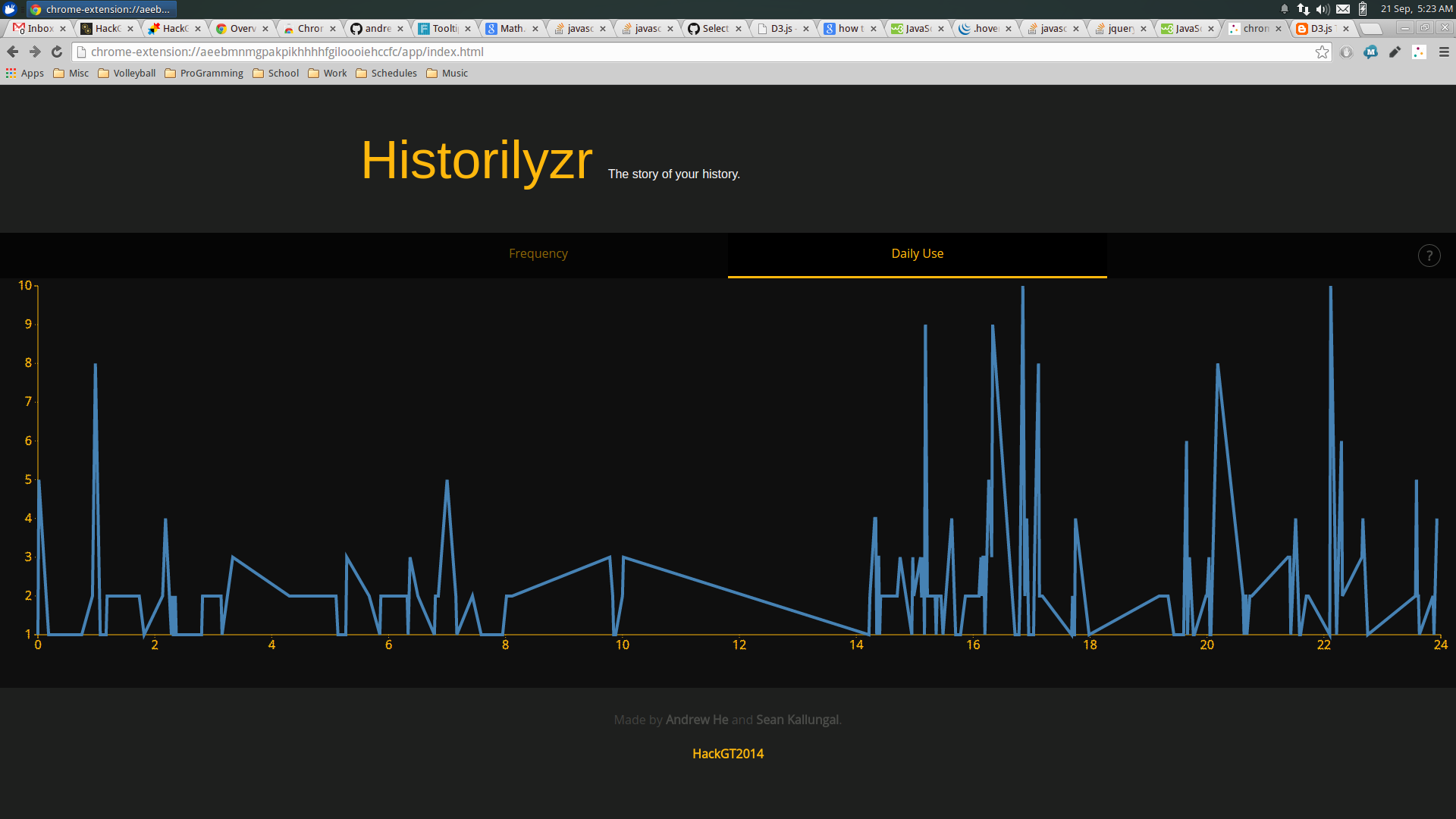Screen dimensions: 1456x819
Task: Go back with the back arrow
Action: point(12,52)
